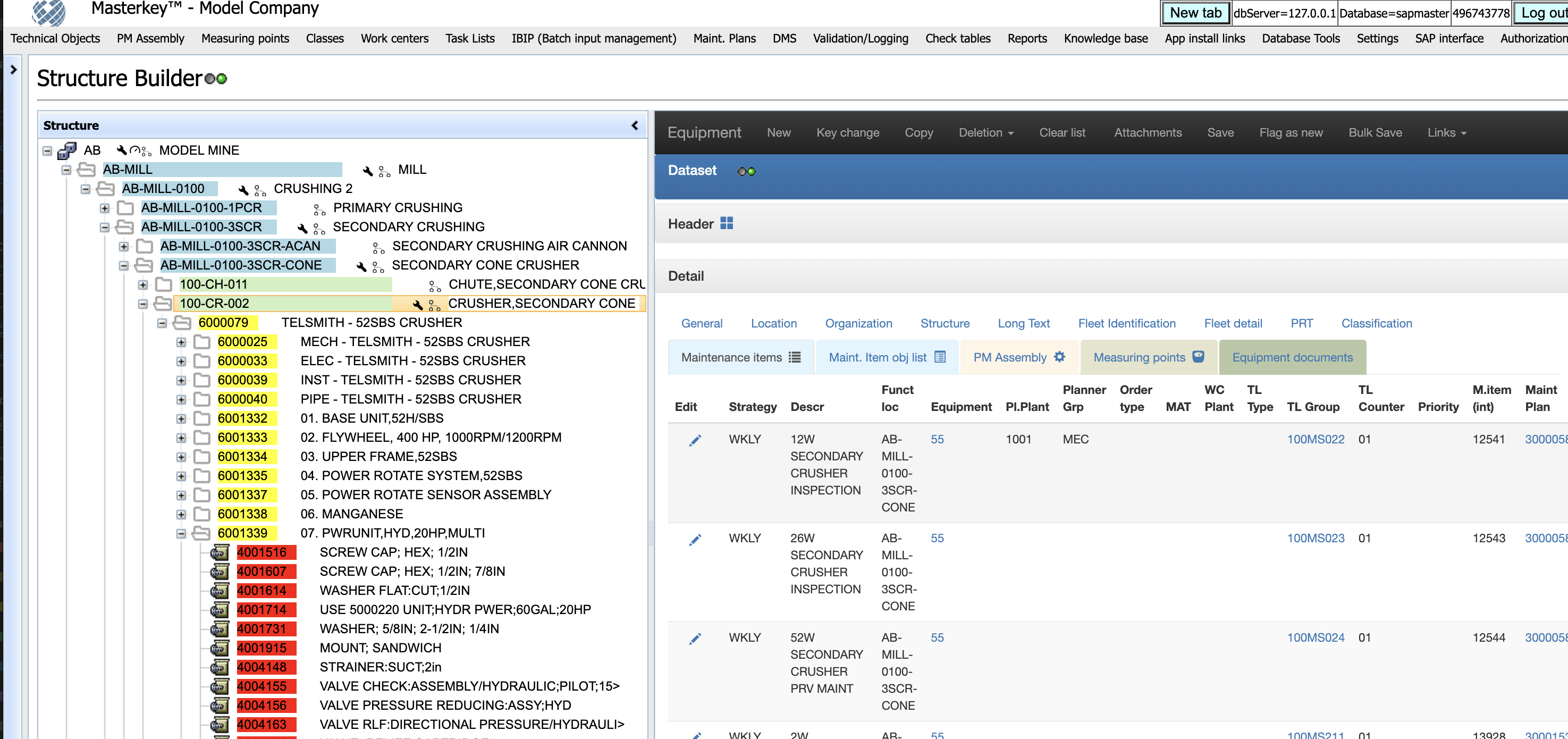Screen dimensions: 1568x739
Task: Click the edit pencil for 52W Secondary Crusher PRV Maint
Action: (695, 639)
